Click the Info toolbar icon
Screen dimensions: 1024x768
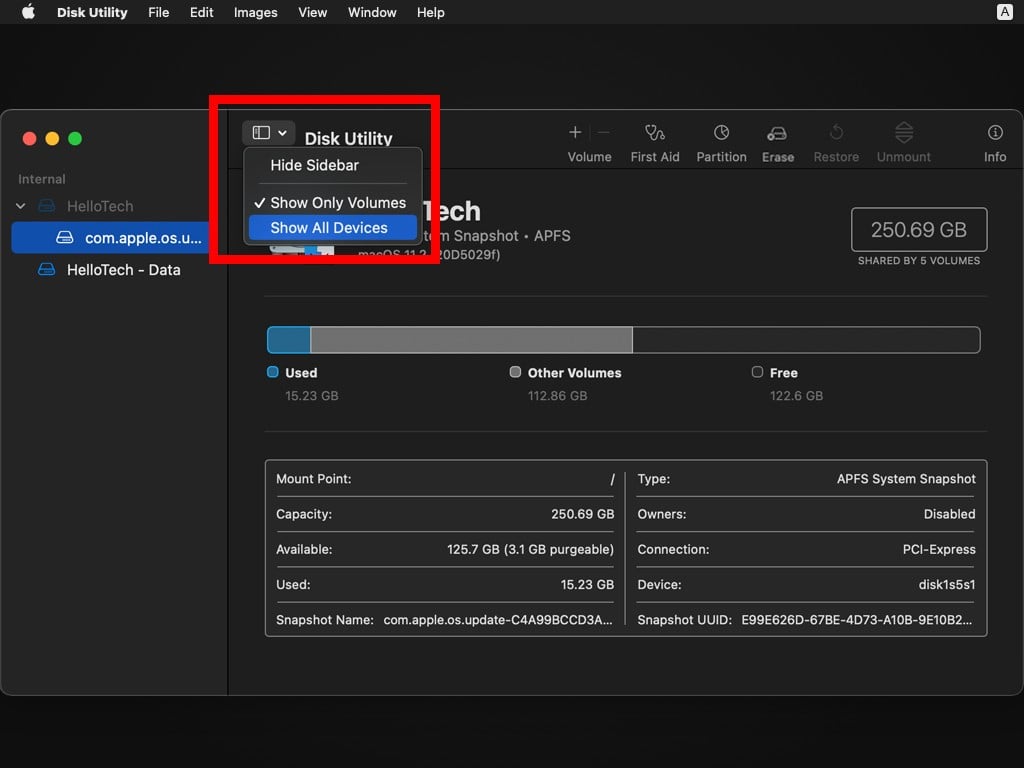(995, 133)
